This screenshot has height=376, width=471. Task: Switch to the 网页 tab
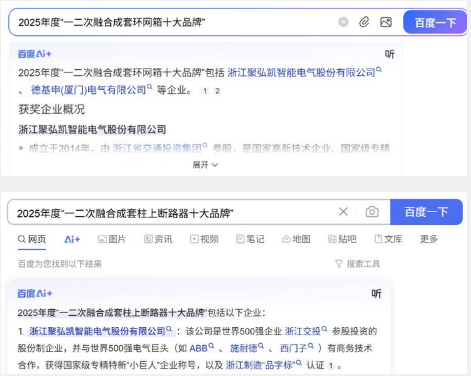point(32,239)
